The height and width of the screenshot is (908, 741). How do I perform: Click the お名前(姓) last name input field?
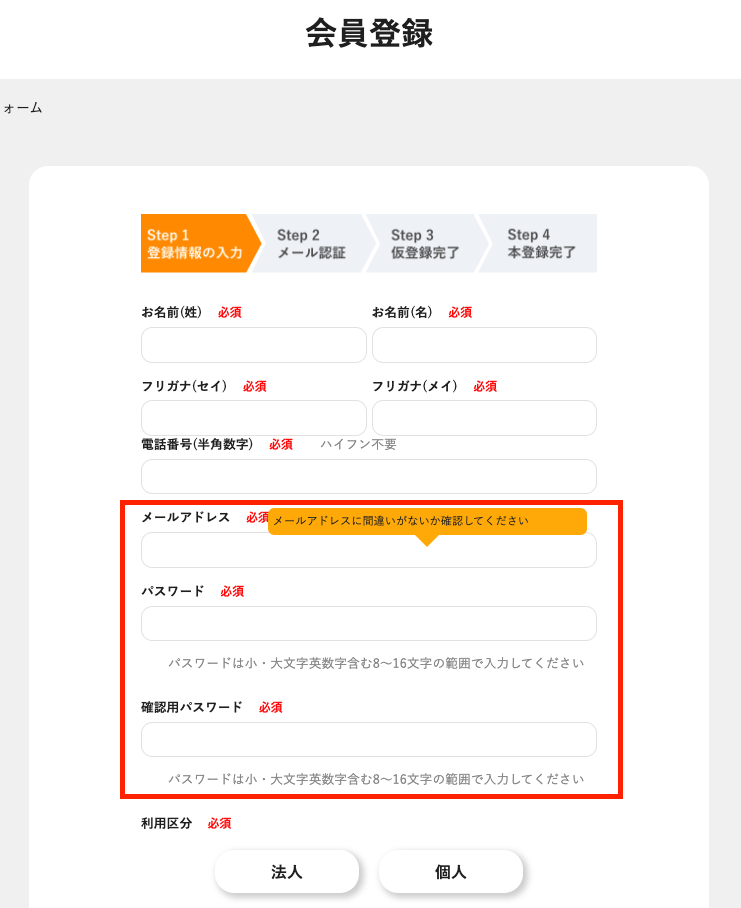tap(254, 345)
